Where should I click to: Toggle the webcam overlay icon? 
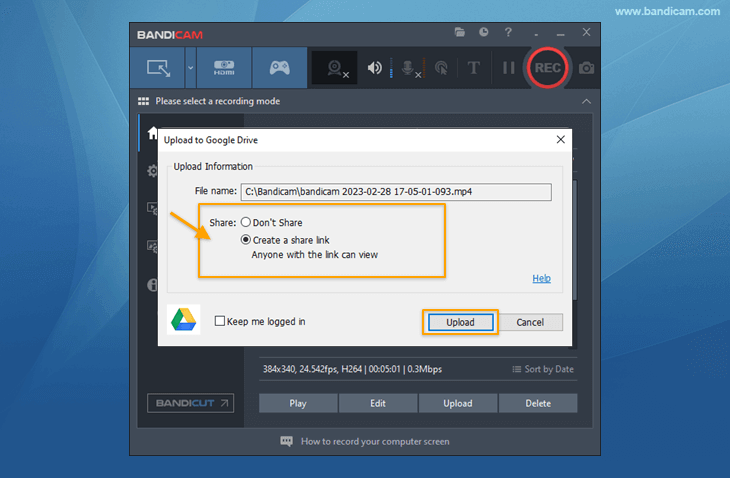click(335, 68)
